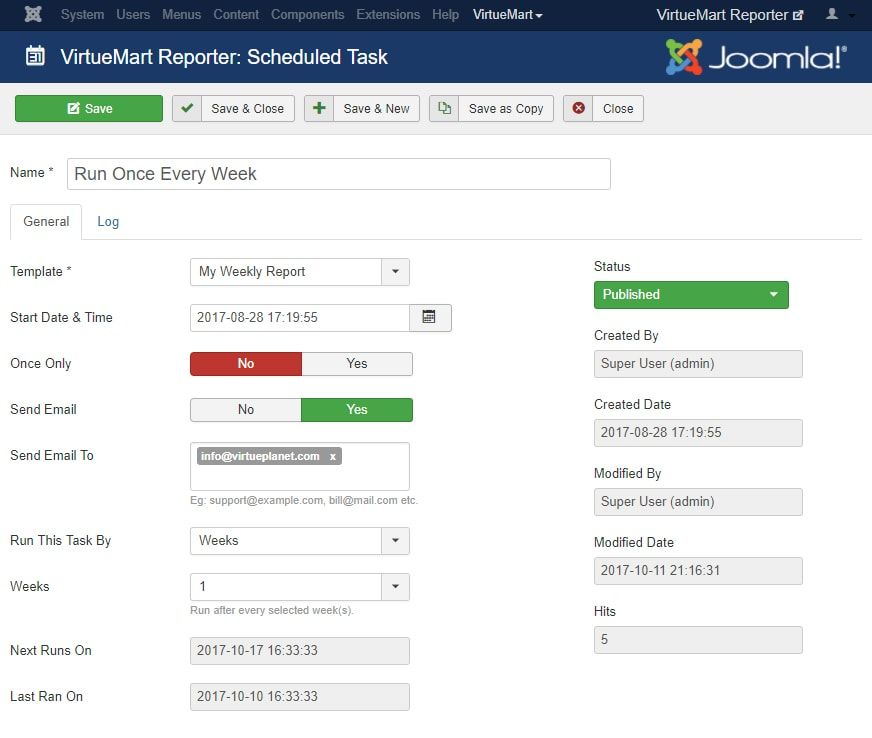
Task: Click the checkmark icon for Save & Close
Action: click(x=187, y=108)
